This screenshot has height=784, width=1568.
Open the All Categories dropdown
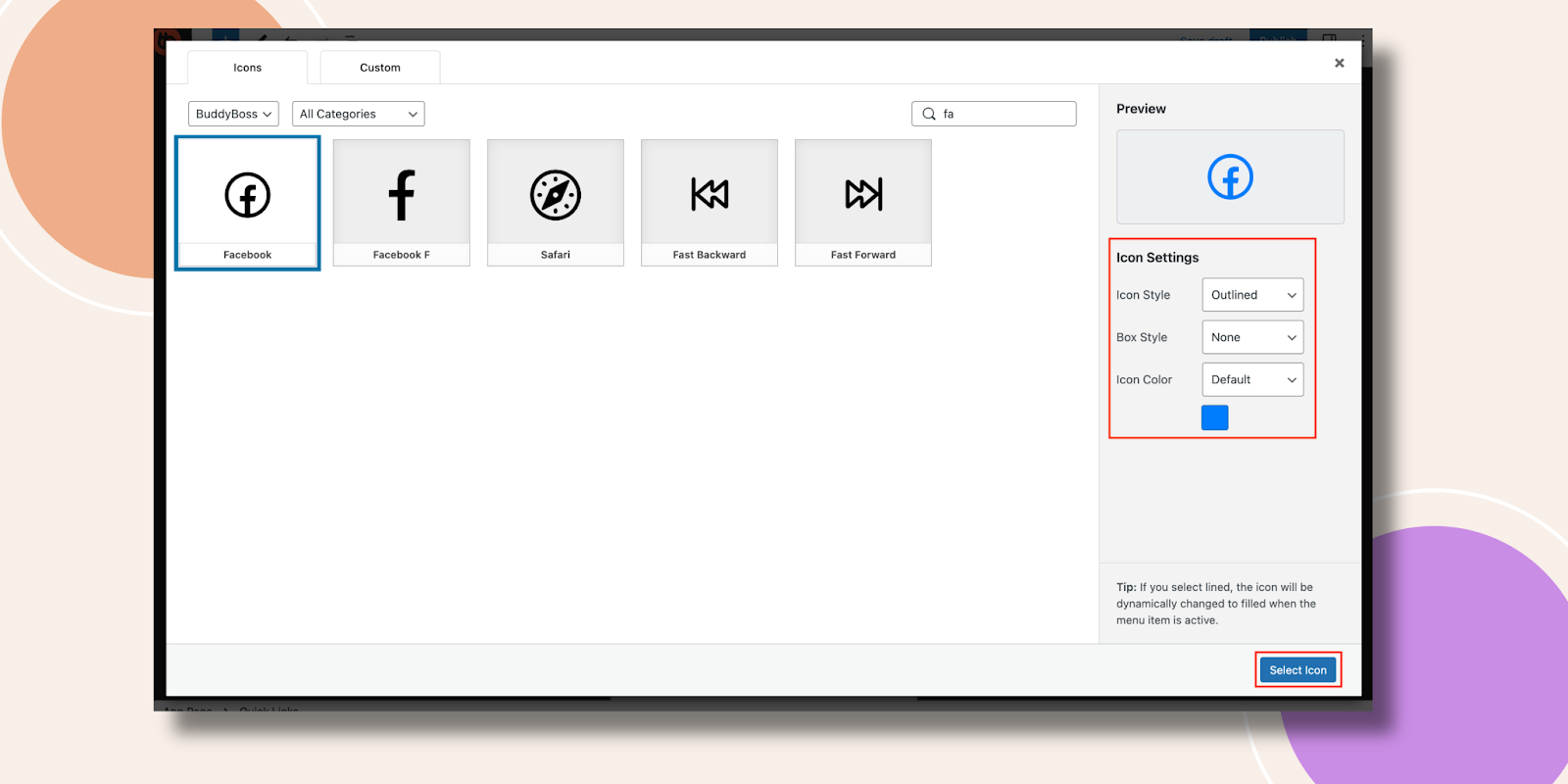point(359,114)
